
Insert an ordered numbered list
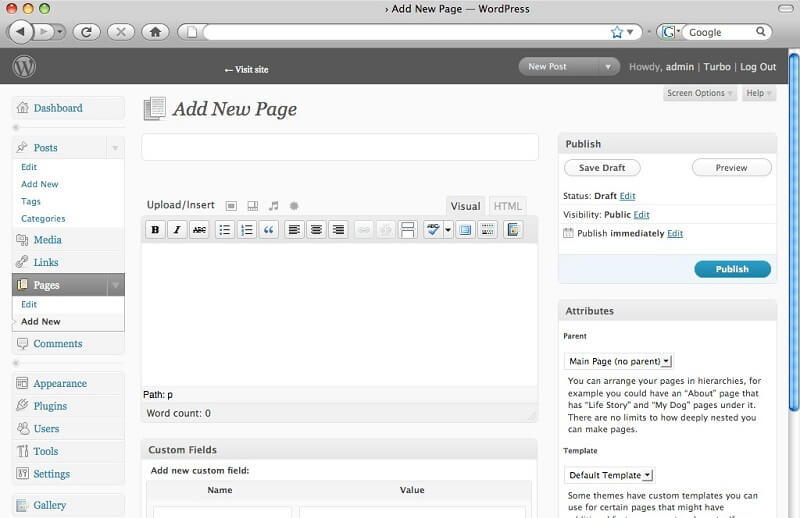(x=246, y=230)
